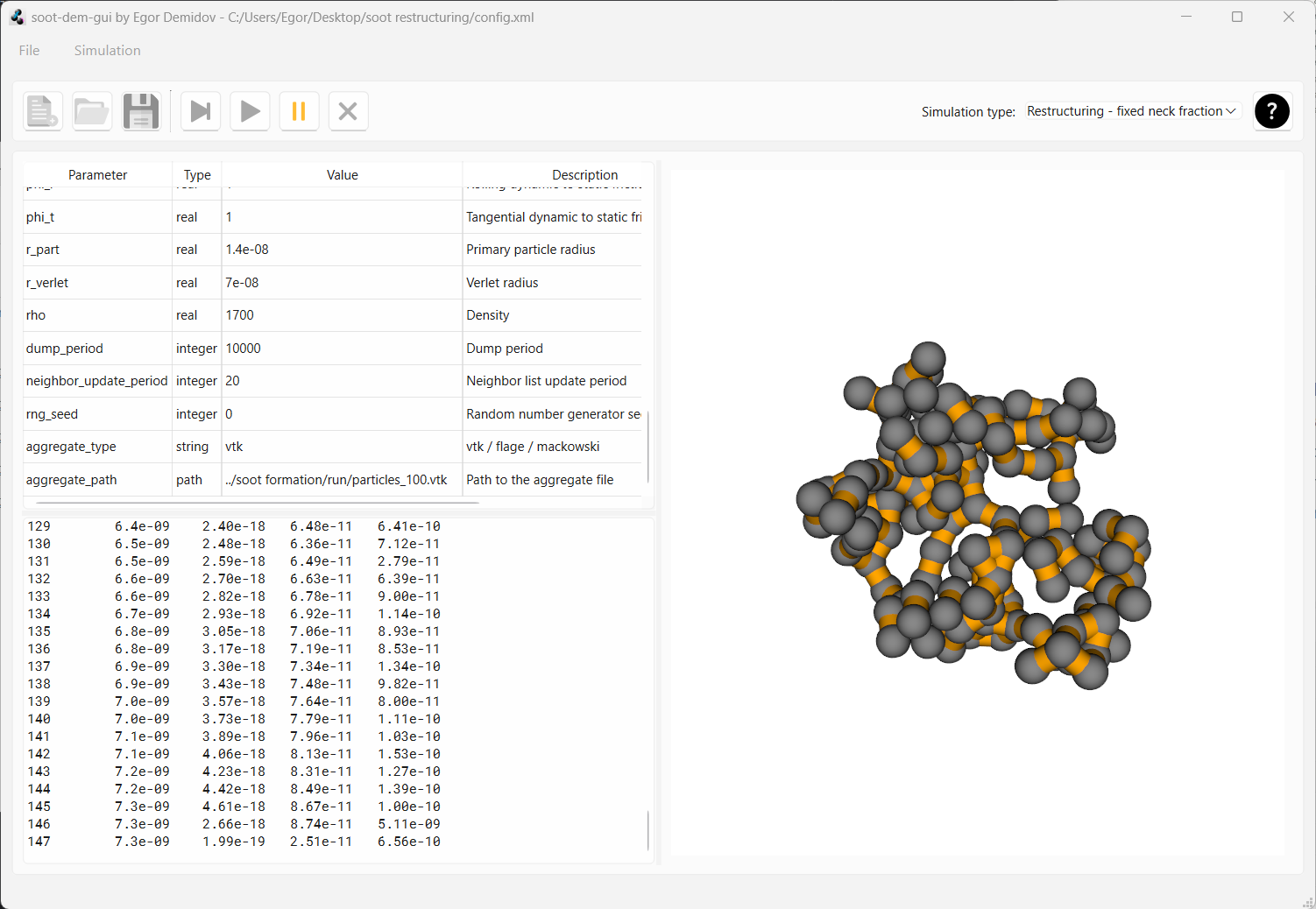Select the phi_t value 1 cell
1316x909 pixels.
[343, 217]
